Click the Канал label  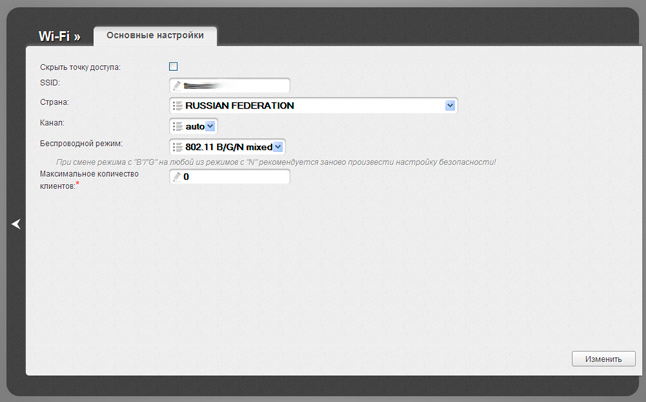coord(52,123)
